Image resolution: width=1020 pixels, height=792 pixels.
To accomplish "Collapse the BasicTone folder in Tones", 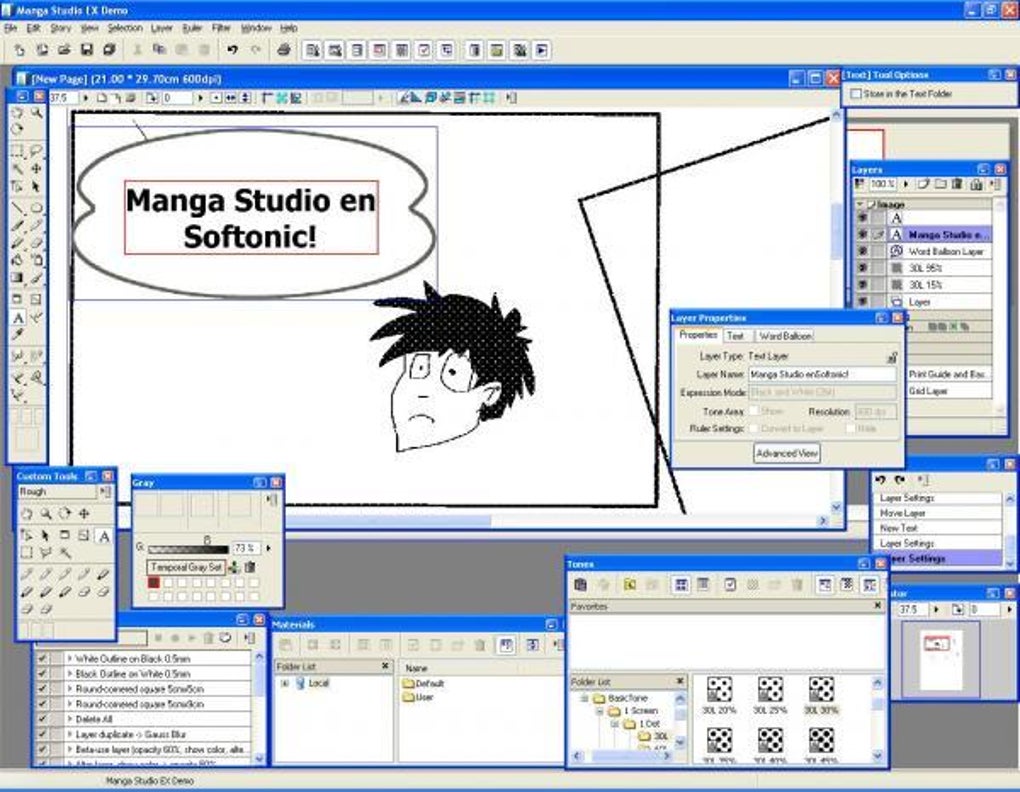I will point(584,698).
